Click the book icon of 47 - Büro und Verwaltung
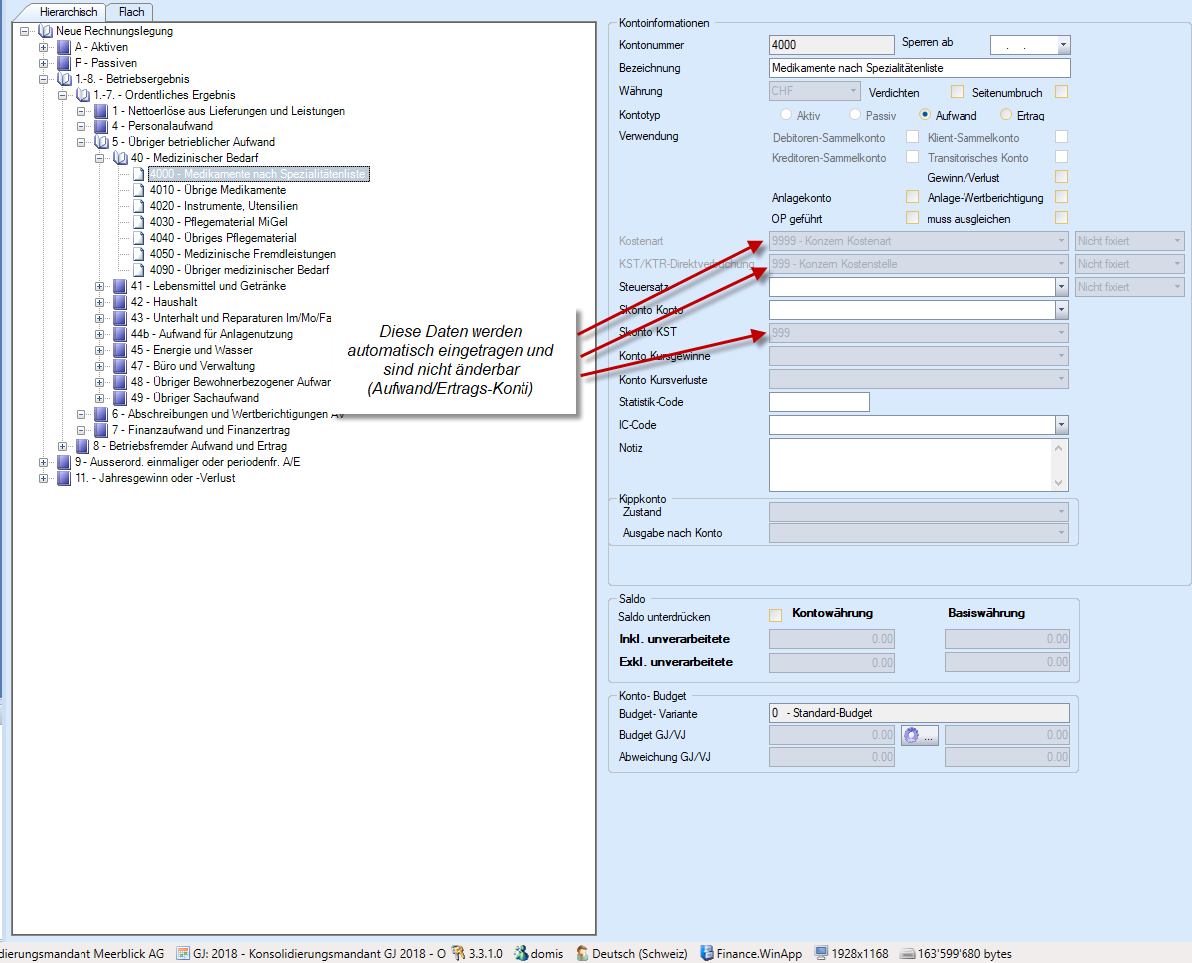 pos(120,366)
